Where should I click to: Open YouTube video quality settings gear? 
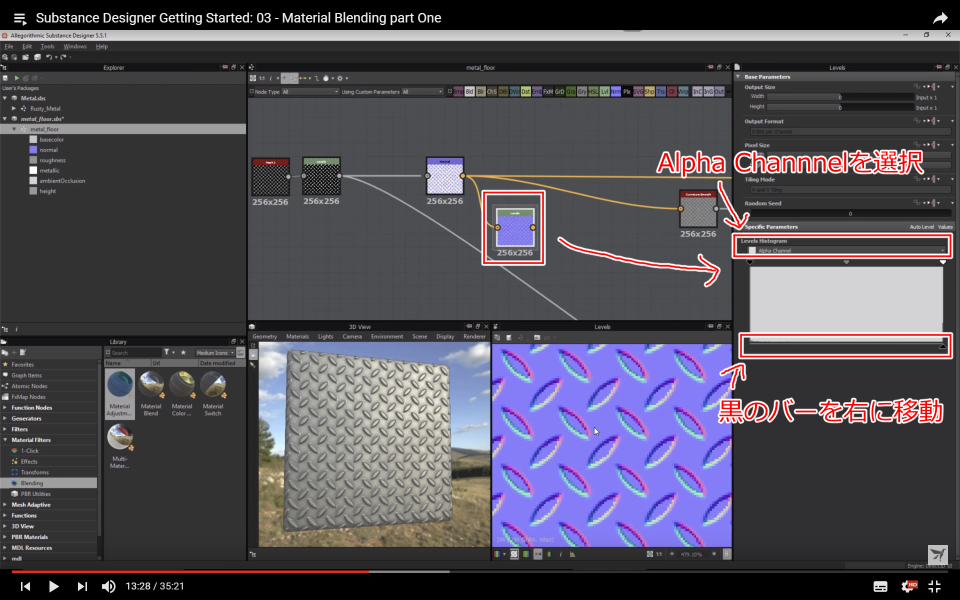(x=909, y=586)
